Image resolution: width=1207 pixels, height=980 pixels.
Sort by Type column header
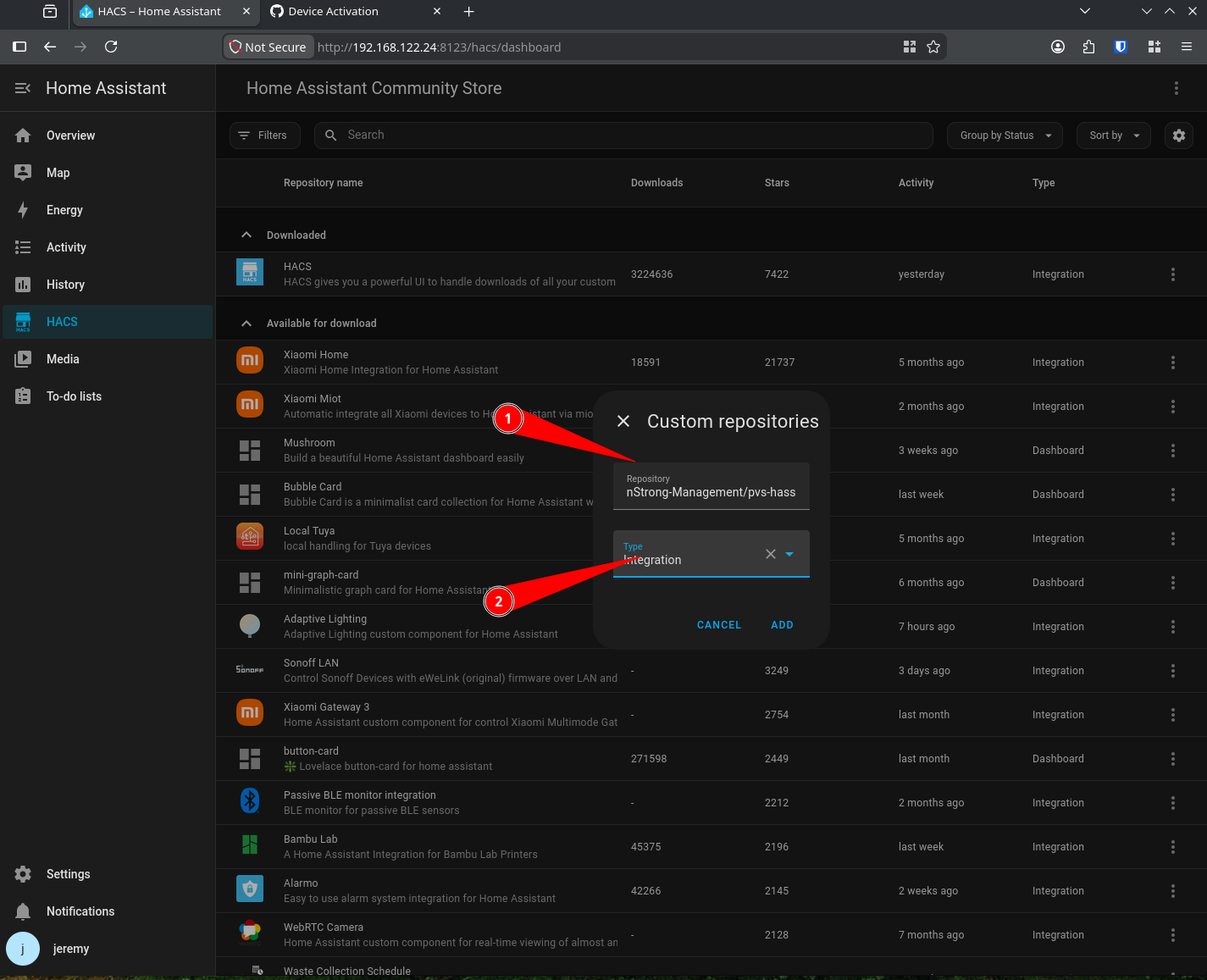(1044, 183)
